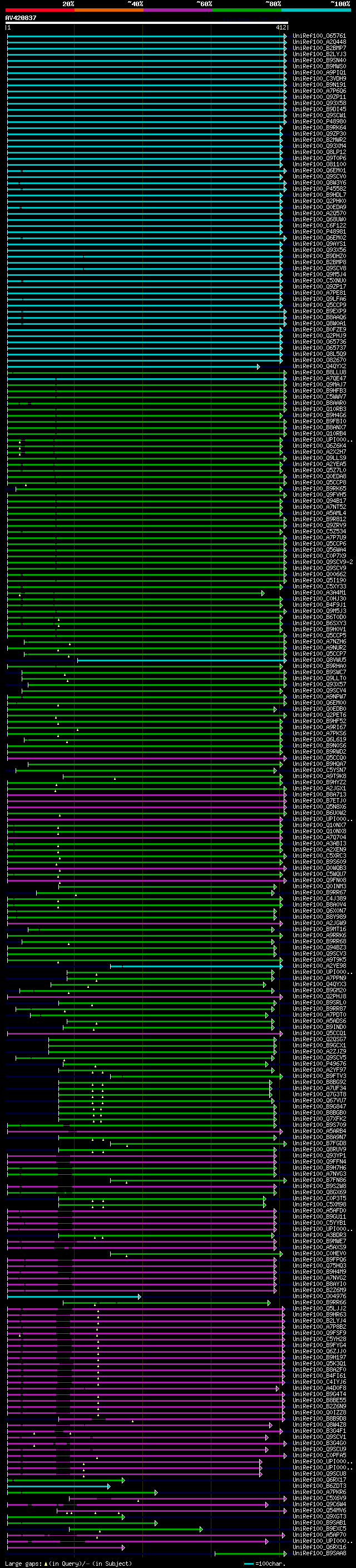Image resolution: width=356 pixels, height=1568 pixels.
Task: Click the white AV420837 query sequence bar
Action: tap(147, 22)
